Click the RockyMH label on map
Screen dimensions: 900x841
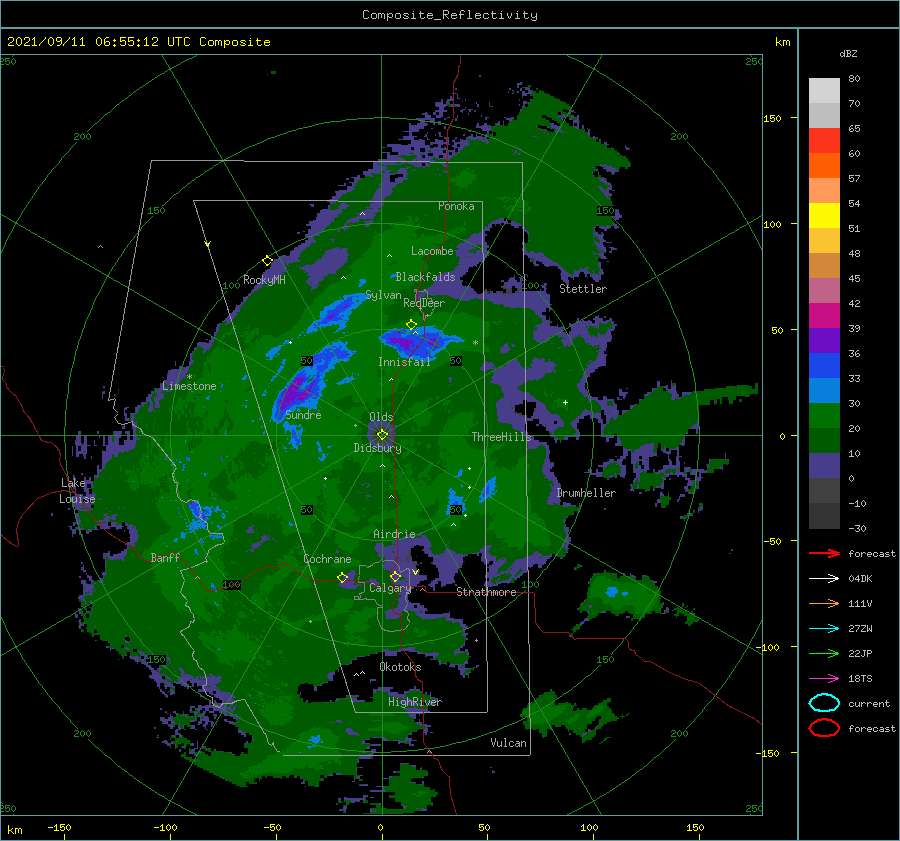point(264,280)
